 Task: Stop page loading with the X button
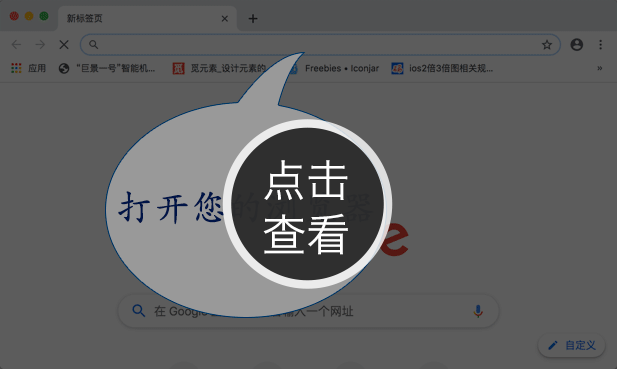[64, 44]
